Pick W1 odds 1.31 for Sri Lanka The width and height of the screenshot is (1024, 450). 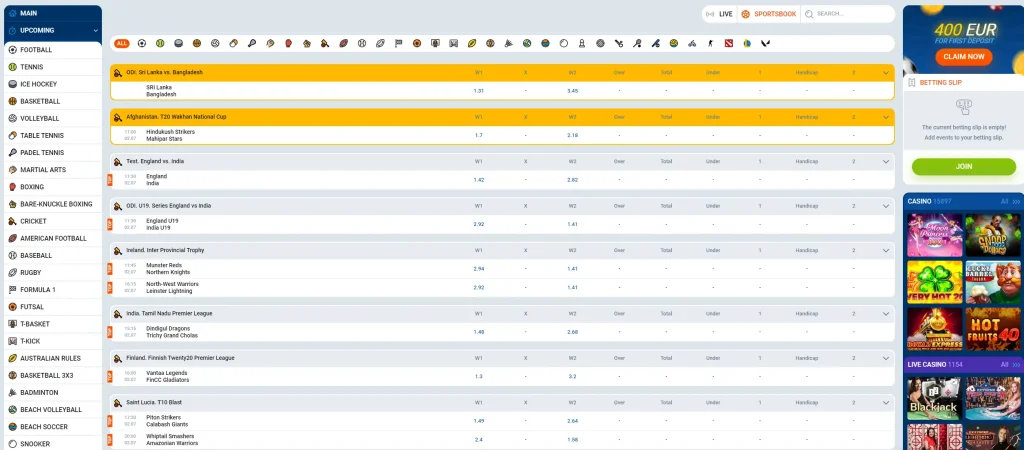[x=479, y=91]
